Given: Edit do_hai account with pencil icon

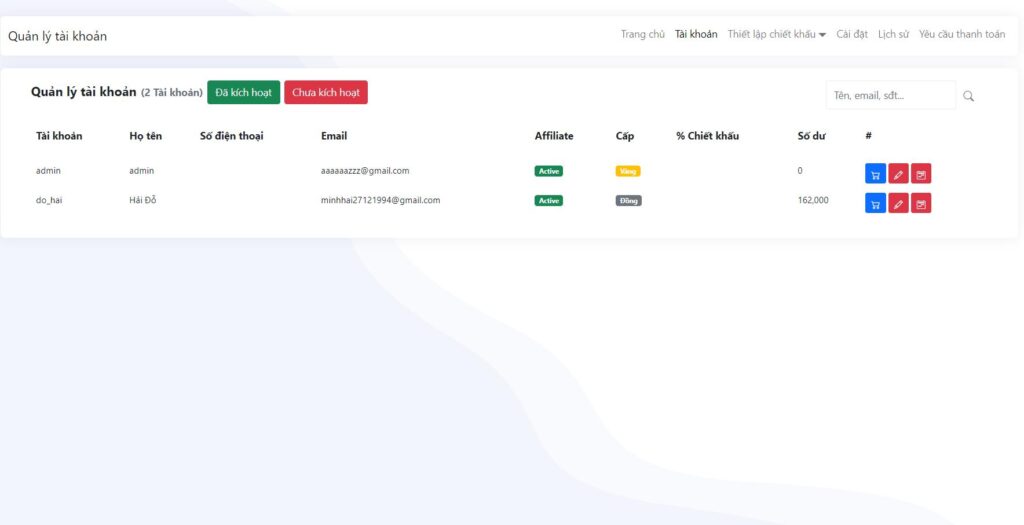Looking at the screenshot, I should pyautogui.click(x=898, y=204).
